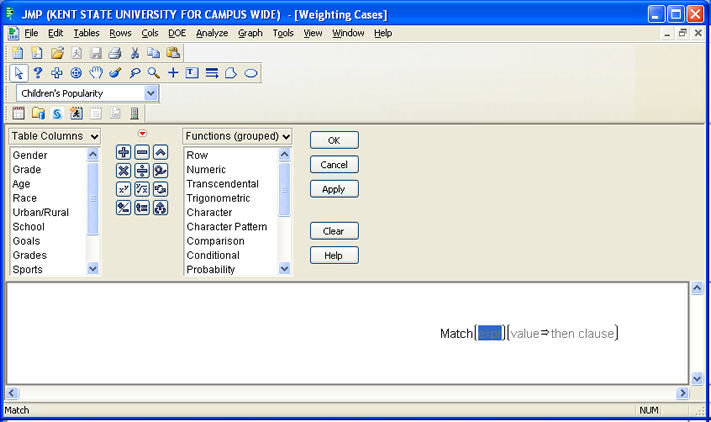Open the red triangle keypad menu
The width and height of the screenshot is (711, 422).
coord(142,133)
